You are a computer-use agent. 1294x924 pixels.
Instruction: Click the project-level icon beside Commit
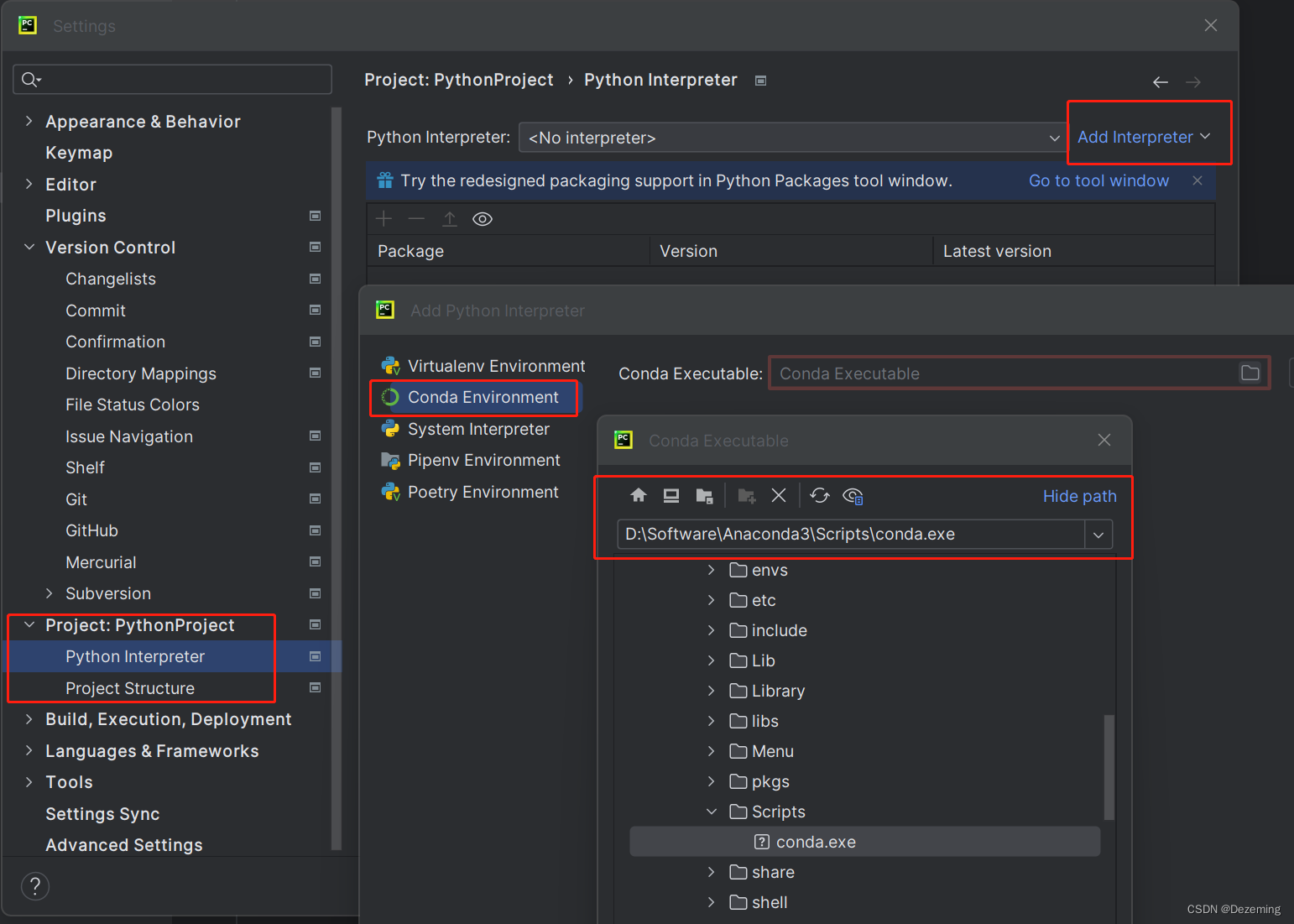coord(315,310)
